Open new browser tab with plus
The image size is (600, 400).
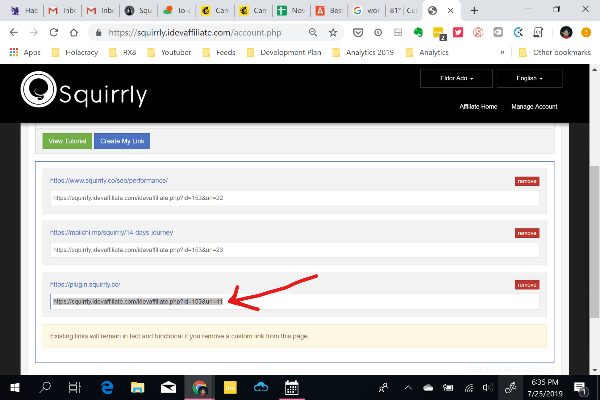click(474, 11)
